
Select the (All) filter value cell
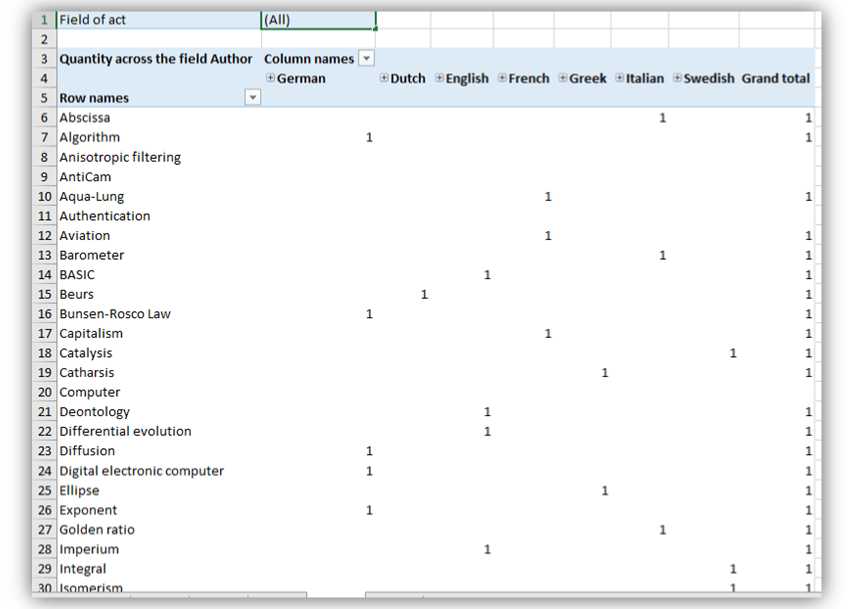tap(318, 20)
